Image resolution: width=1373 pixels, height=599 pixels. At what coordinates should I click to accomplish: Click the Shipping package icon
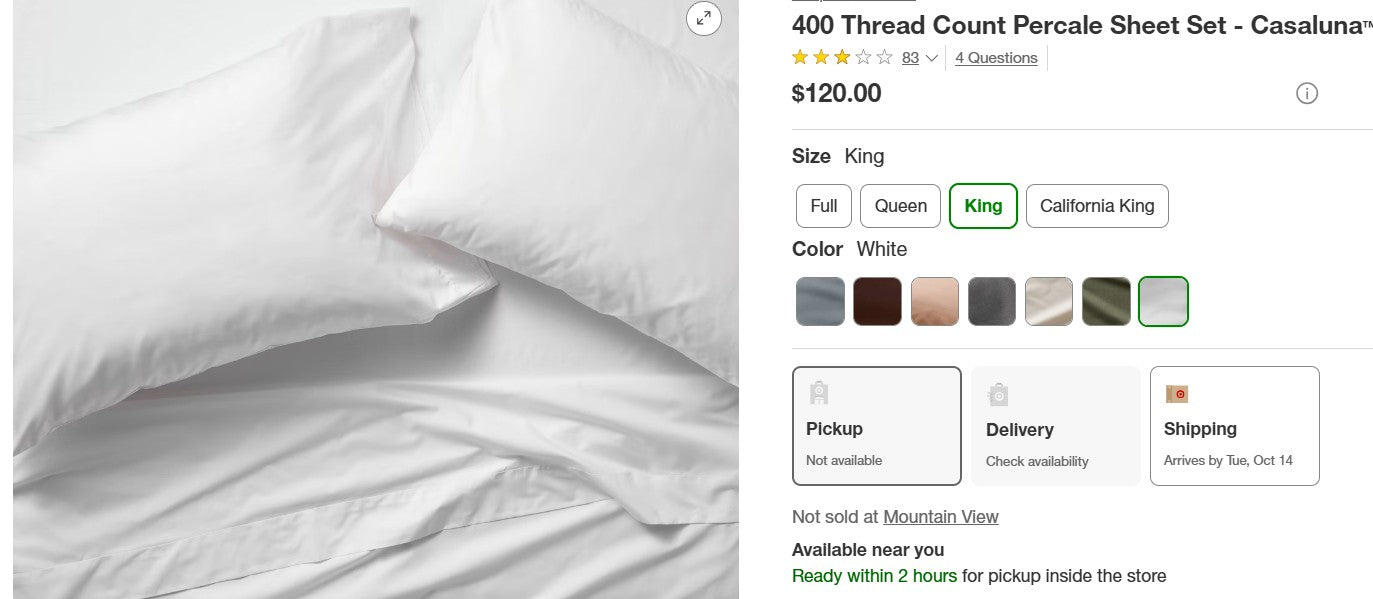pyautogui.click(x=1176, y=393)
